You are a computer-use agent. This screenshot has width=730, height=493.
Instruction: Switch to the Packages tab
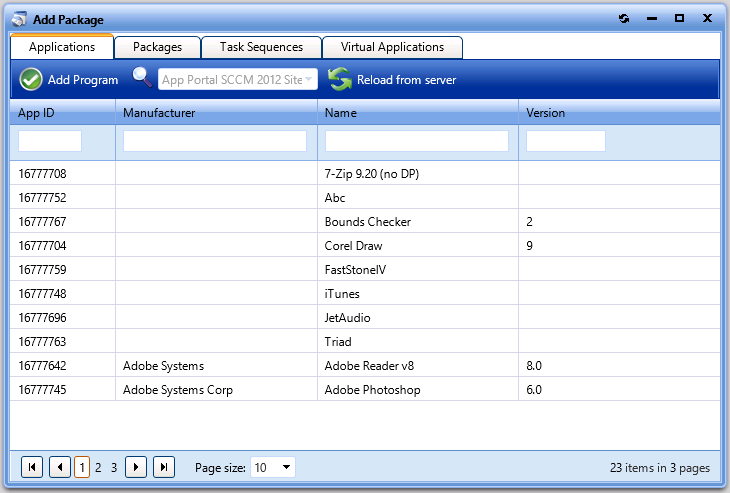157,47
